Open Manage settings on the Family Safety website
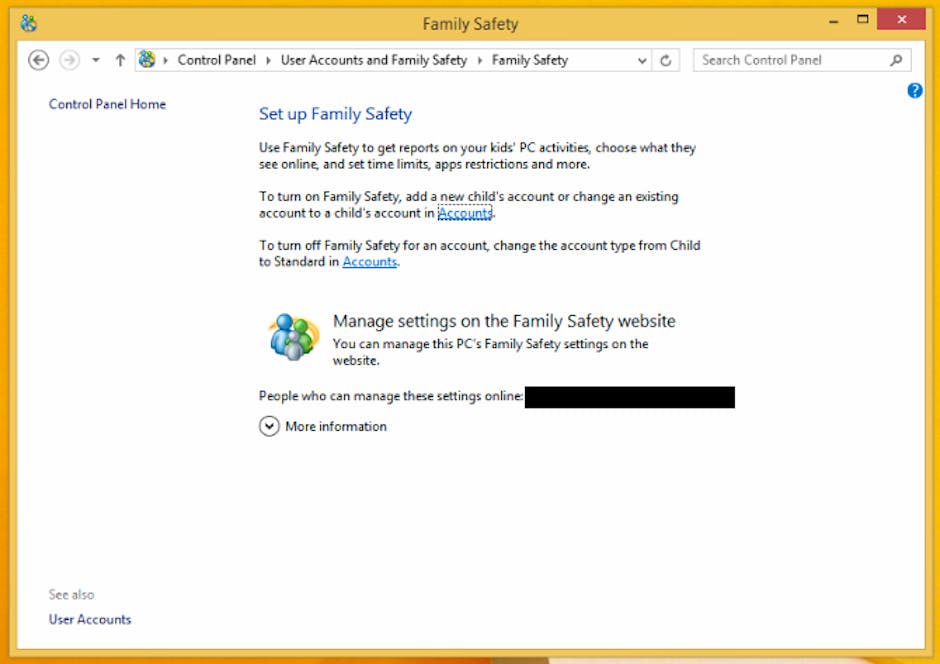This screenshot has width=940, height=664. [504, 321]
